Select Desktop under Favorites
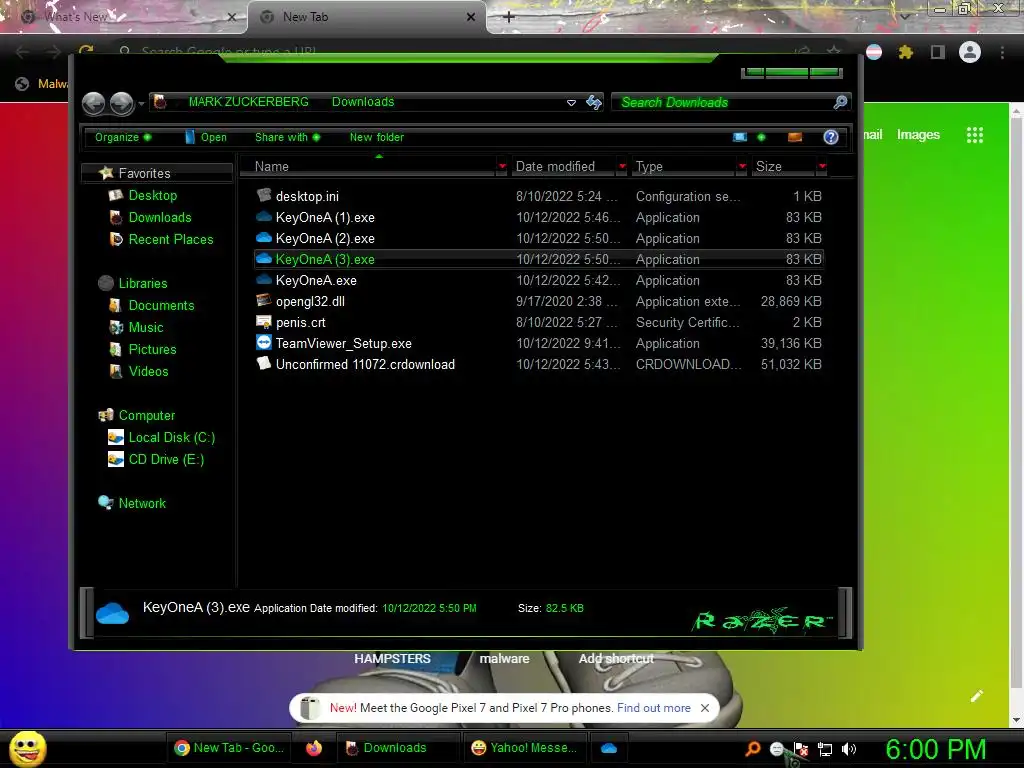The image size is (1024, 768). pyautogui.click(x=153, y=195)
